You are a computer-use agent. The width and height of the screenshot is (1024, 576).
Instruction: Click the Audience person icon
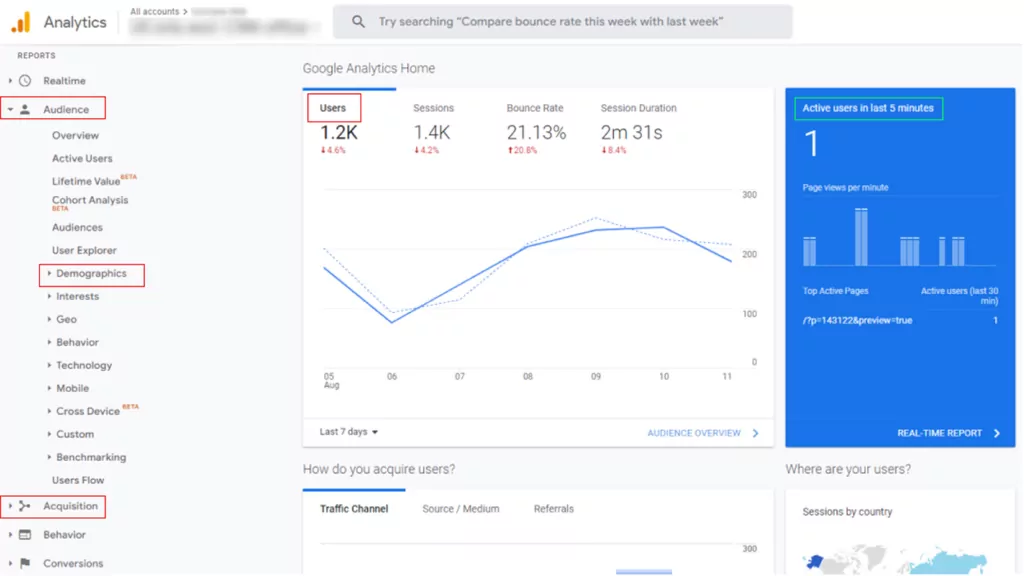tap(25, 107)
